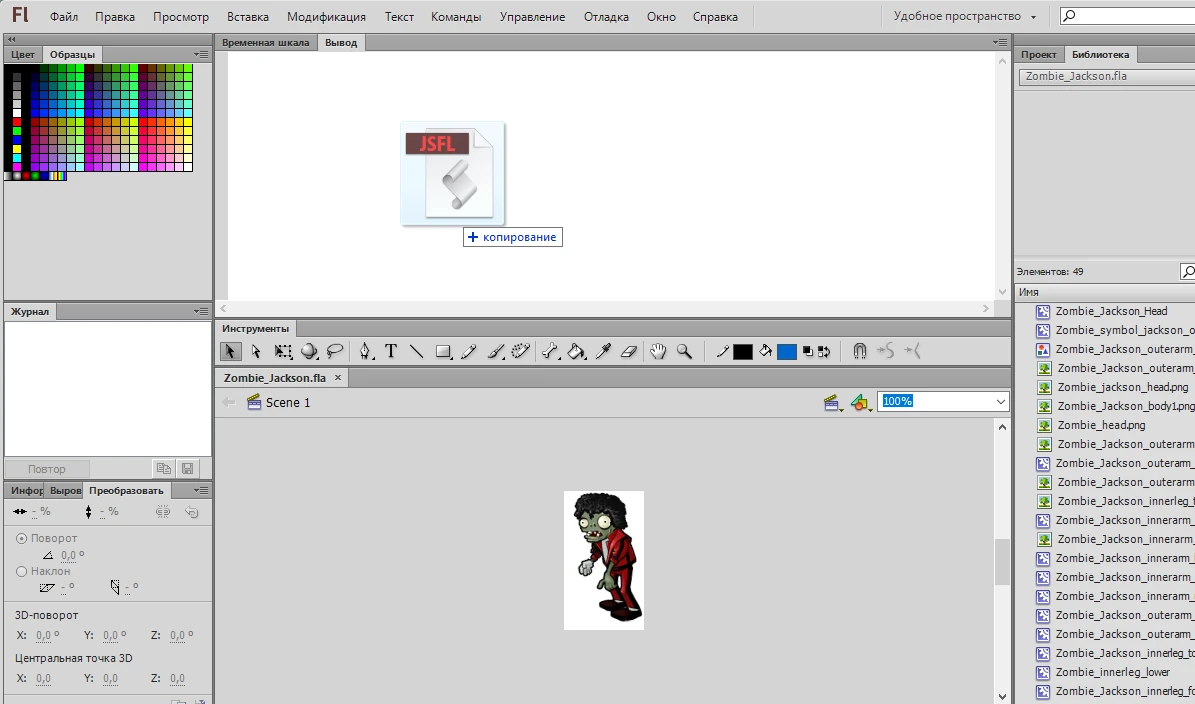Pick the Paint Bucket tool
The width and height of the screenshot is (1195, 704).
[x=577, y=351]
